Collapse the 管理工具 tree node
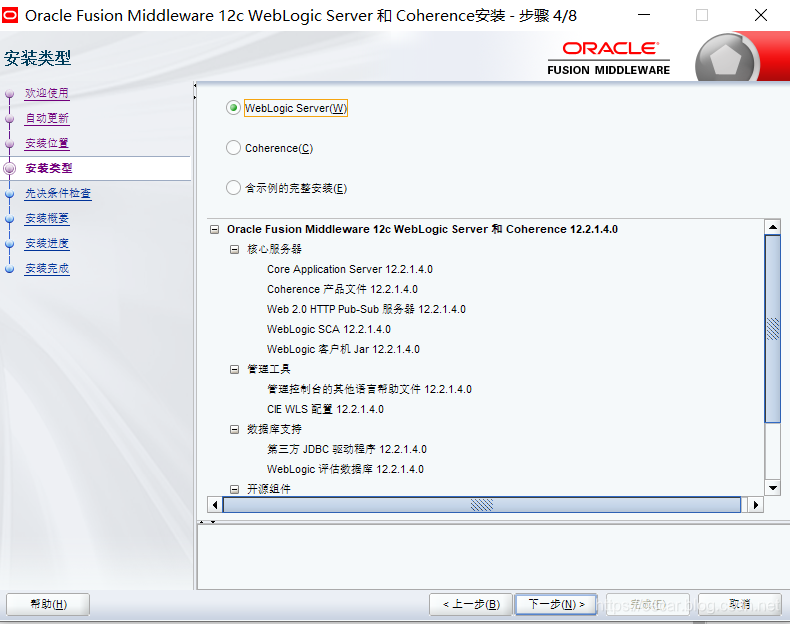Screen dimensions: 790x624 [x=234, y=369]
